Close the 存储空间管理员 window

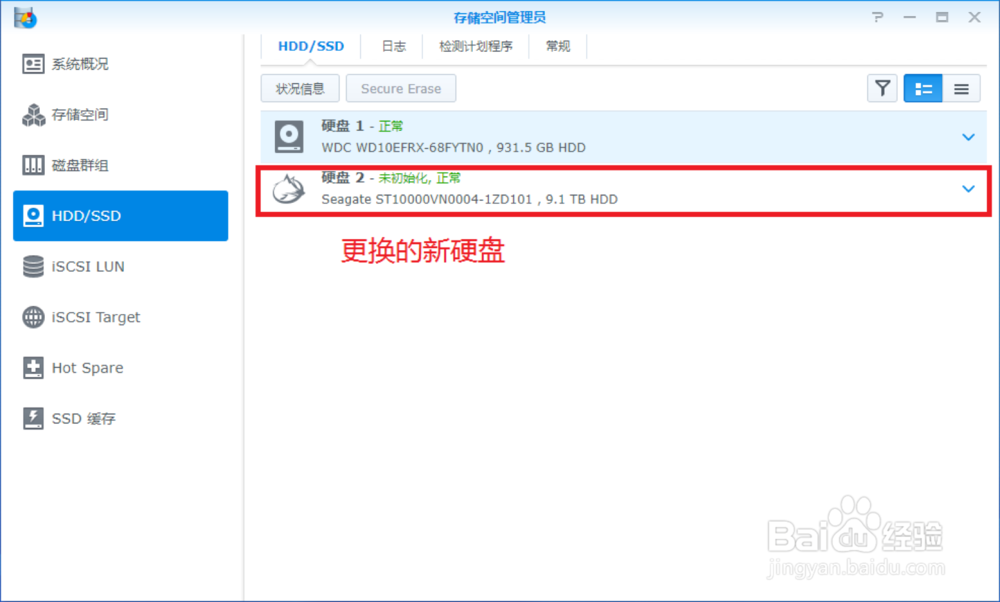click(974, 17)
